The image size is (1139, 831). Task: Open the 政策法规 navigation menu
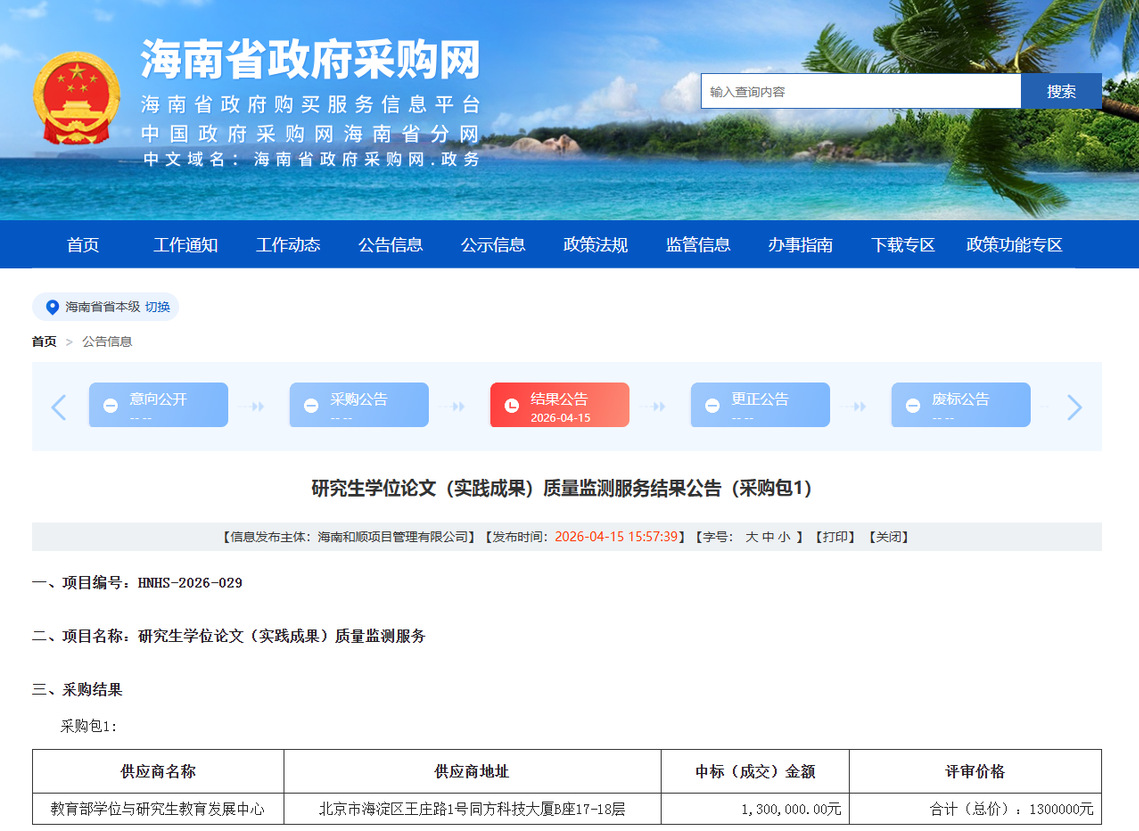point(595,245)
